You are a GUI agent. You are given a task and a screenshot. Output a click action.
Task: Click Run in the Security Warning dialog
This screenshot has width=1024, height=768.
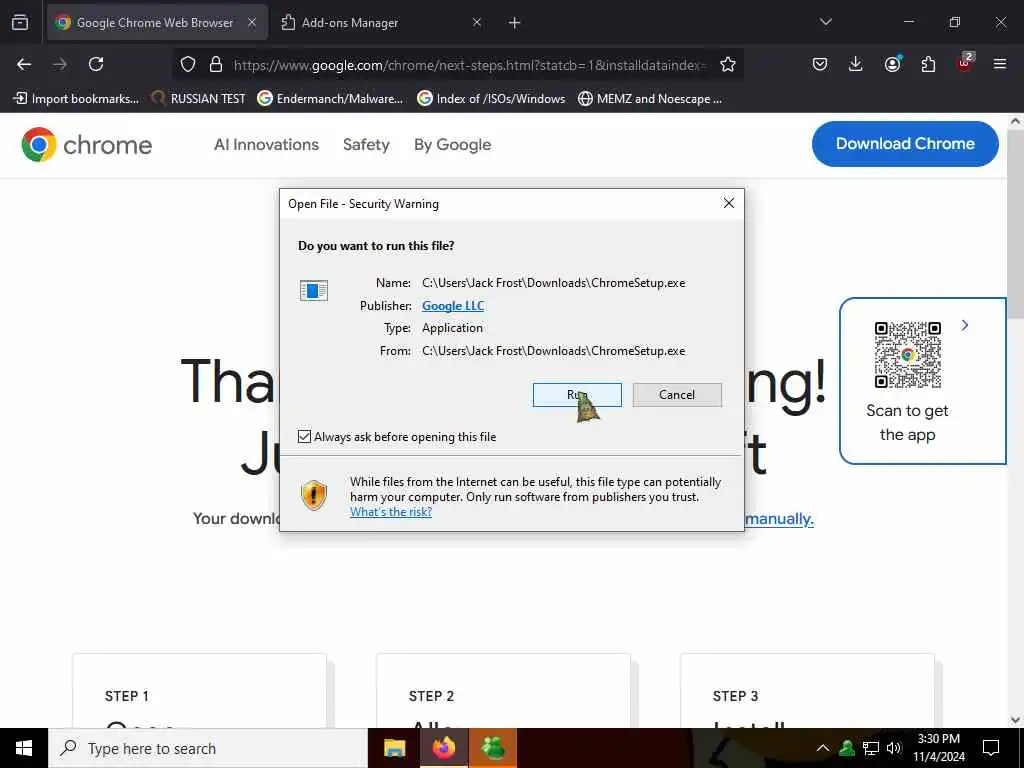coord(577,394)
